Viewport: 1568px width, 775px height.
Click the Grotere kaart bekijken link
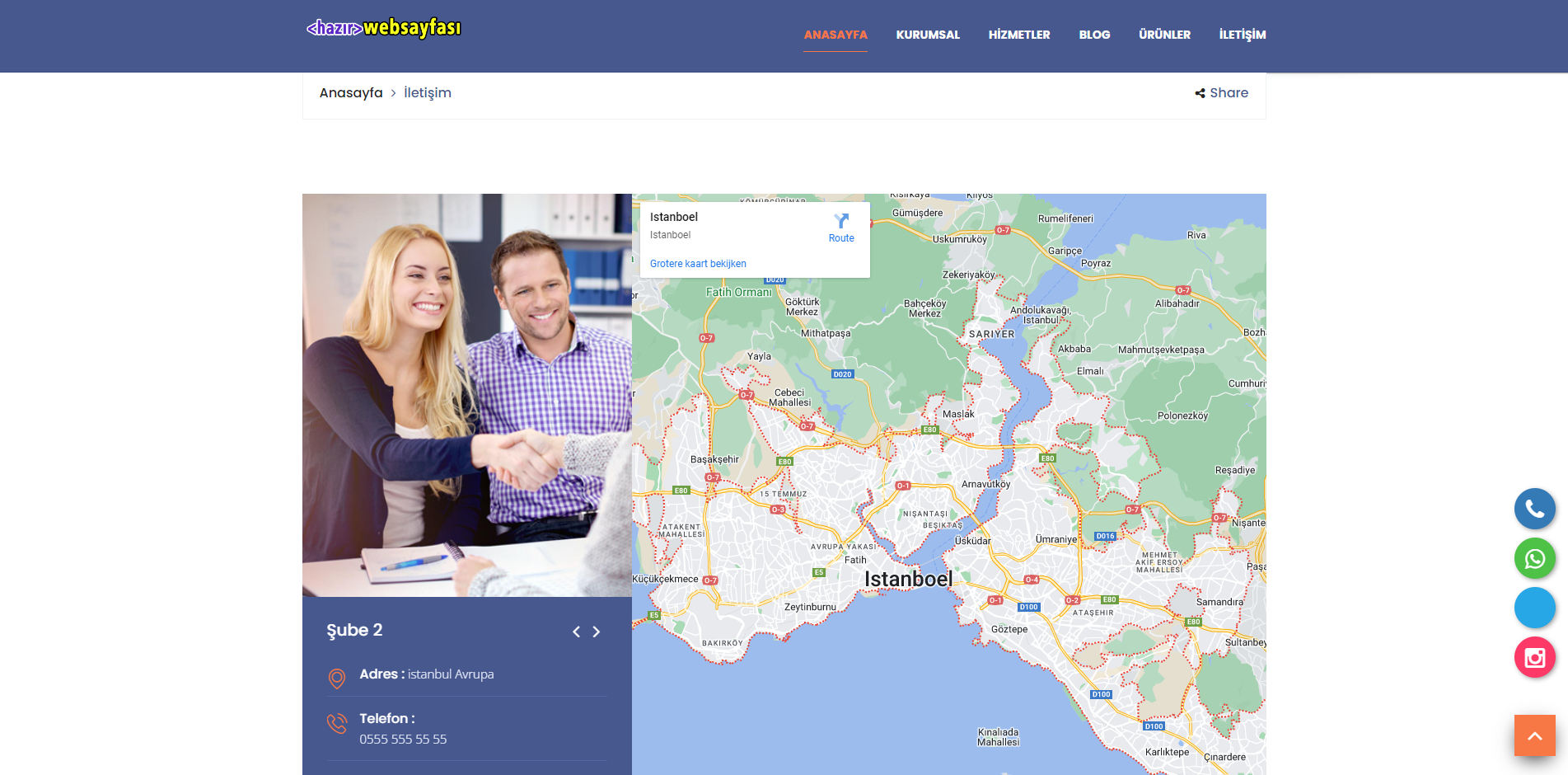(698, 264)
